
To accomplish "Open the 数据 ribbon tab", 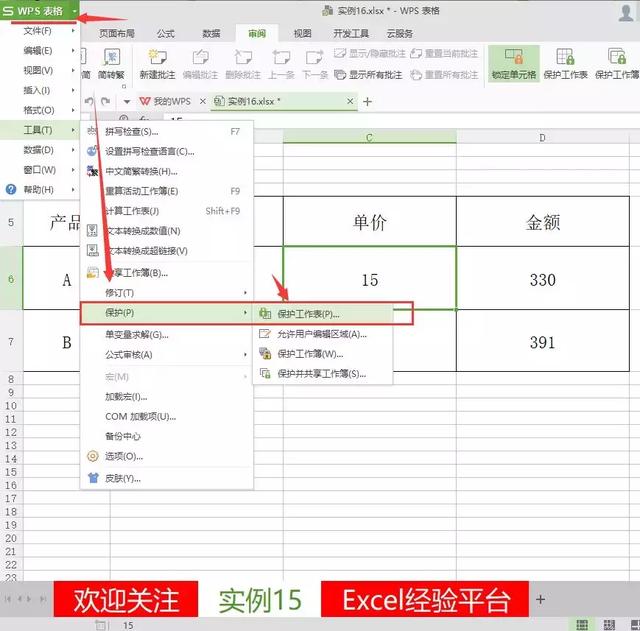I will coord(211,33).
